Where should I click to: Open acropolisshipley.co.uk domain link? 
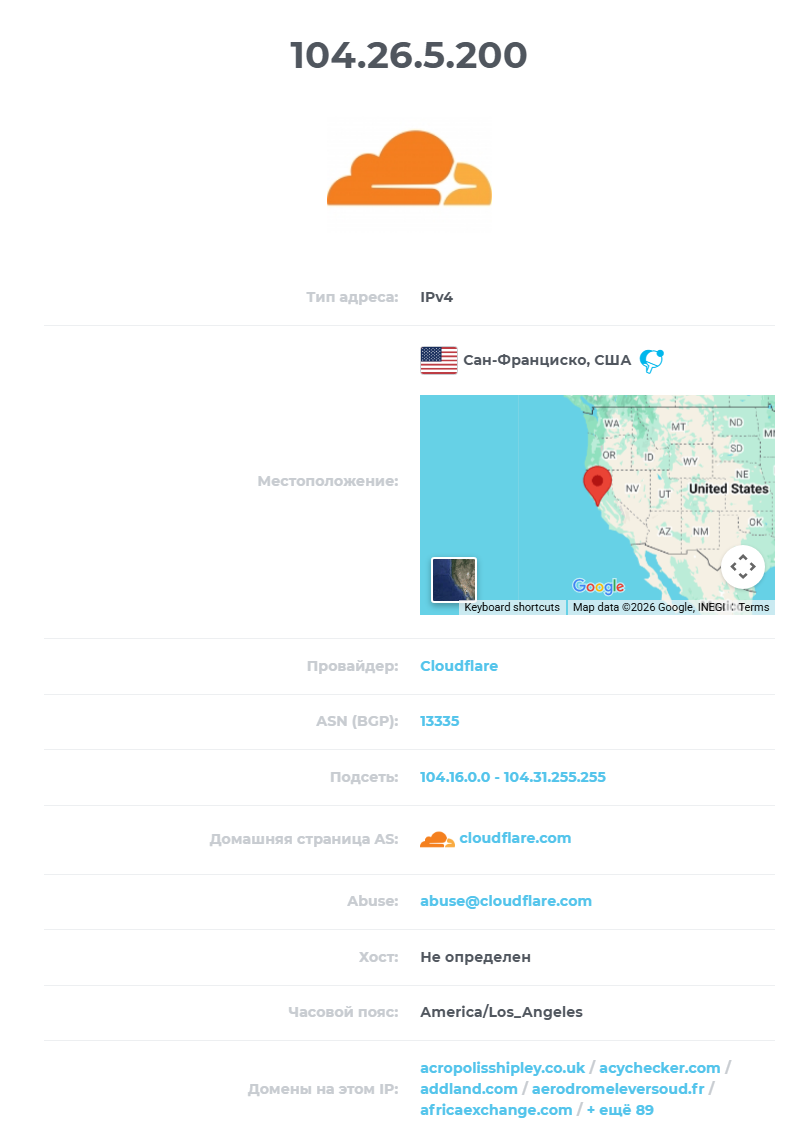[x=502, y=1068]
